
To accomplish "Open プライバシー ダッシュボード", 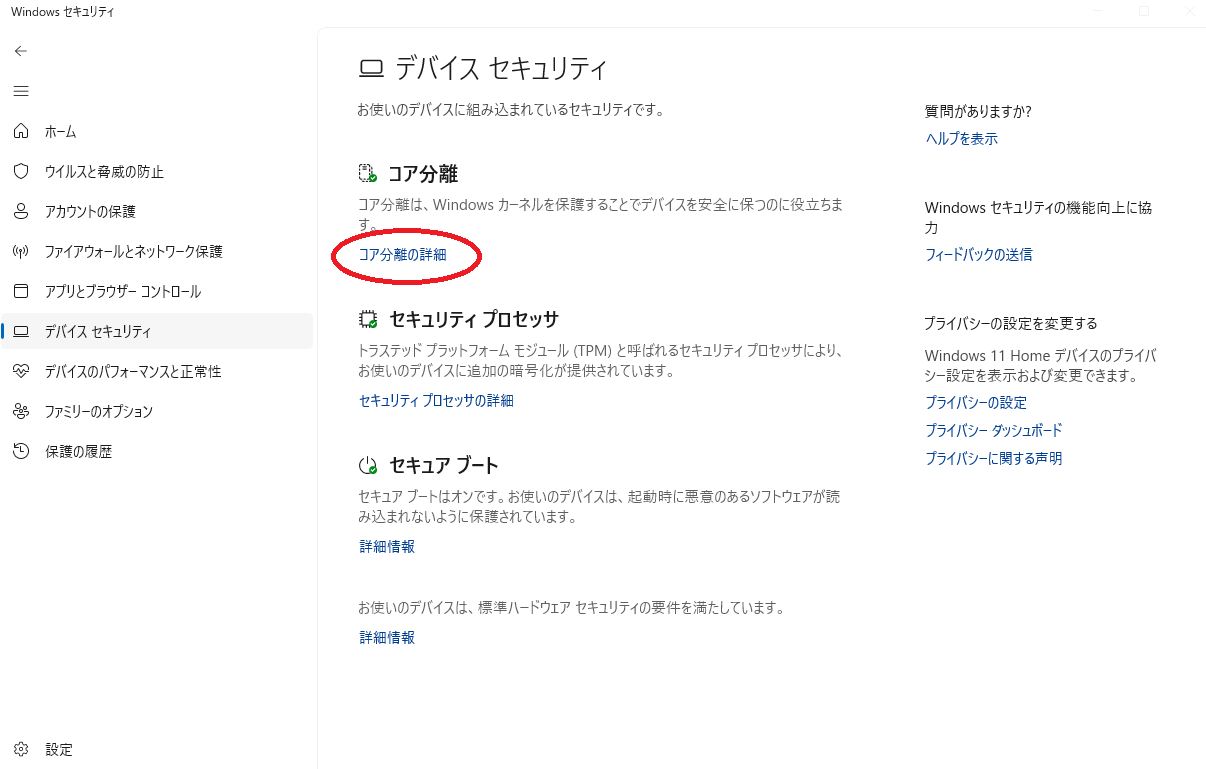I will (x=993, y=430).
